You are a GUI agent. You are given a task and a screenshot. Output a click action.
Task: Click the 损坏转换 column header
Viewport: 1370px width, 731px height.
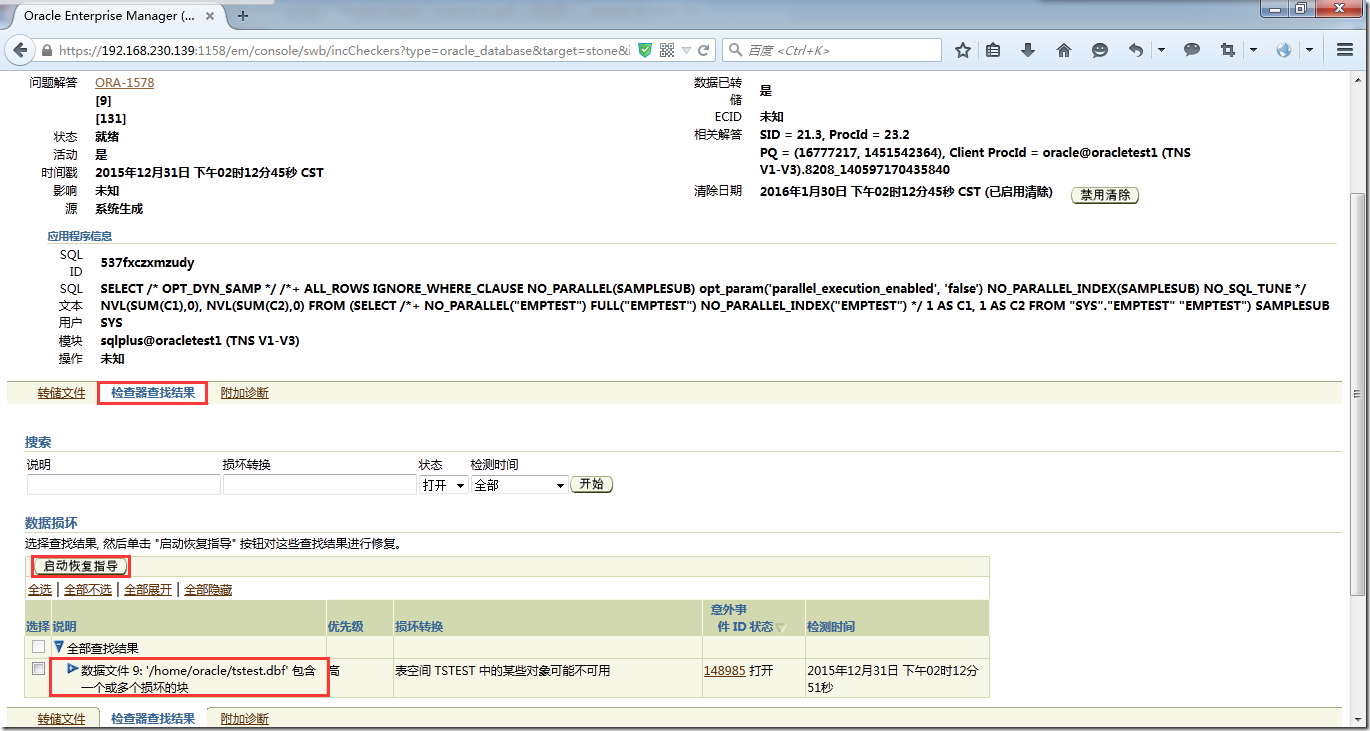point(420,627)
